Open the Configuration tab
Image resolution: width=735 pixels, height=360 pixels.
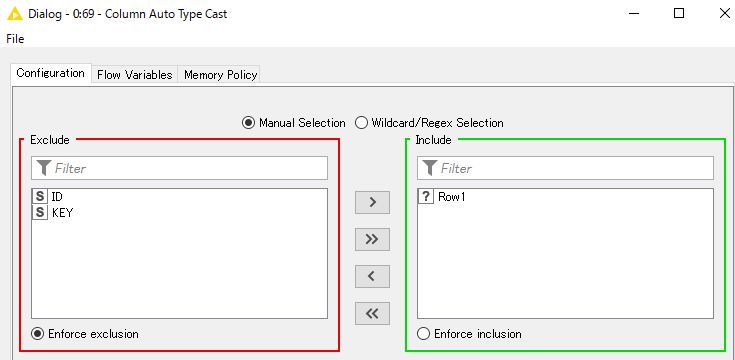[x=51, y=74]
